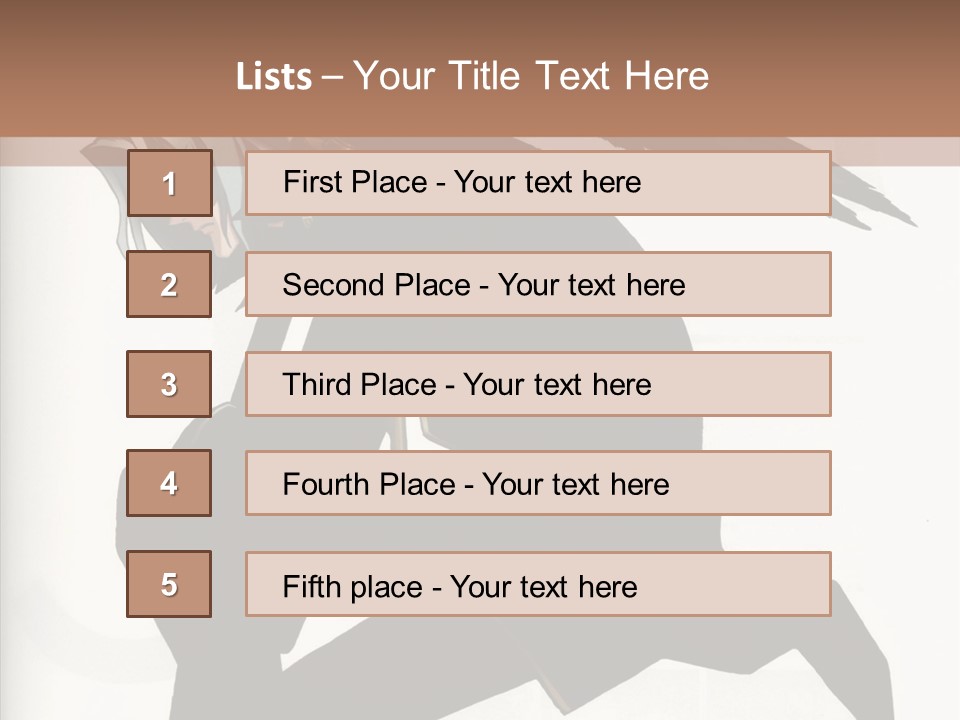Screen dimensions: 960x720
Task: Select the Third Place text bar
Action: 538,384
